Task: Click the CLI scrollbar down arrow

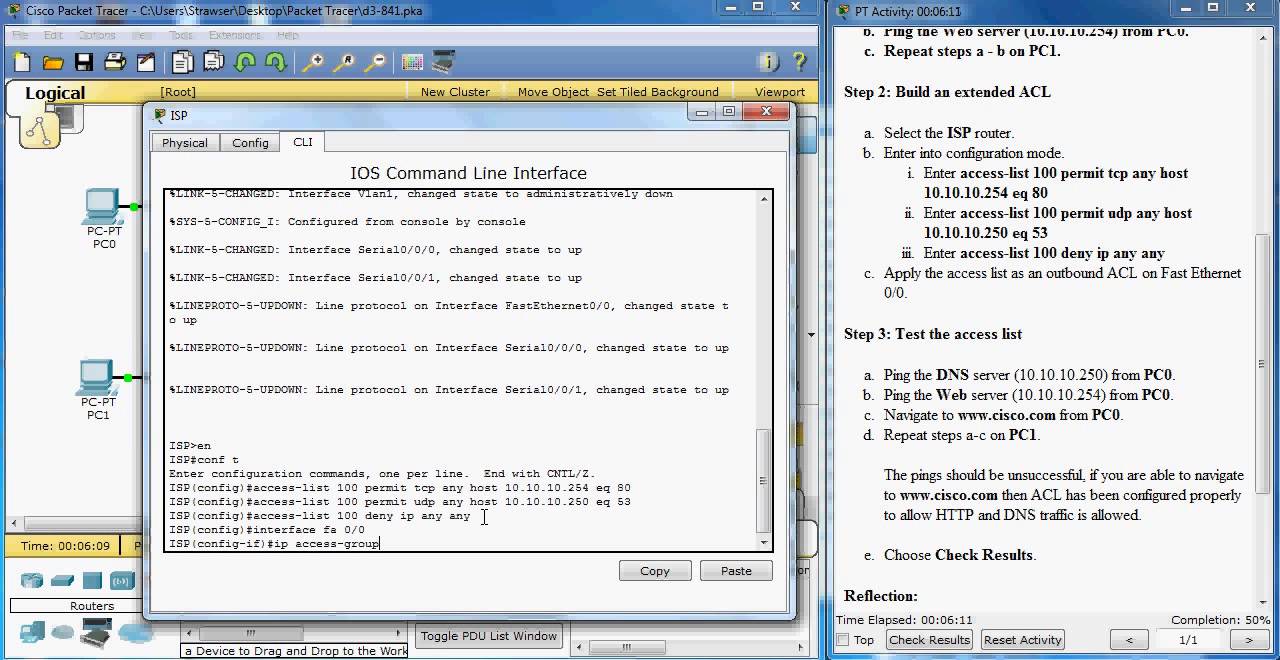Action: pyautogui.click(x=764, y=543)
